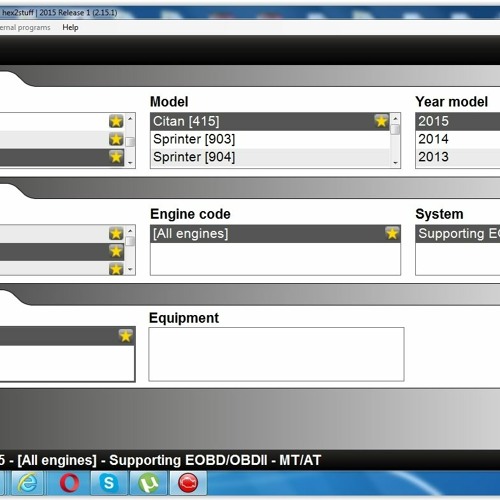Click scroll-down arrow of list left of Model

(130, 163)
